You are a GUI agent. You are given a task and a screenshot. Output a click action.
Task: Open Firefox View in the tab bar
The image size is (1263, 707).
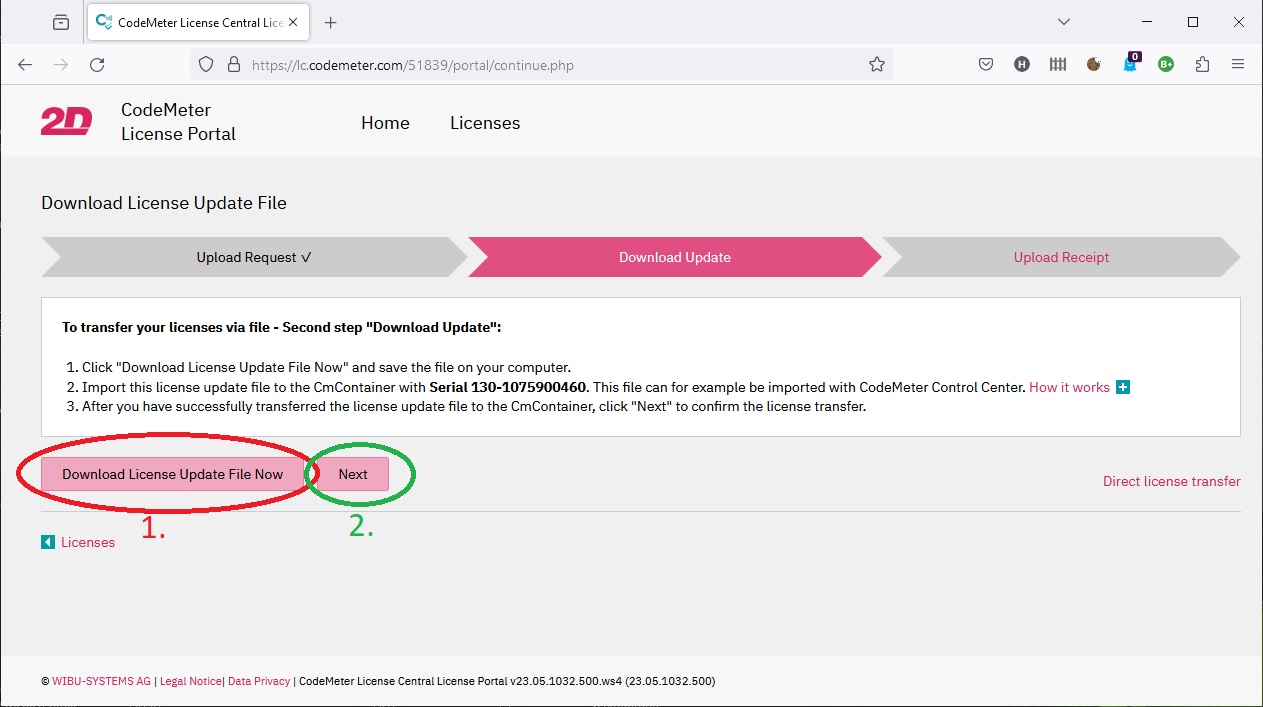tap(61, 22)
